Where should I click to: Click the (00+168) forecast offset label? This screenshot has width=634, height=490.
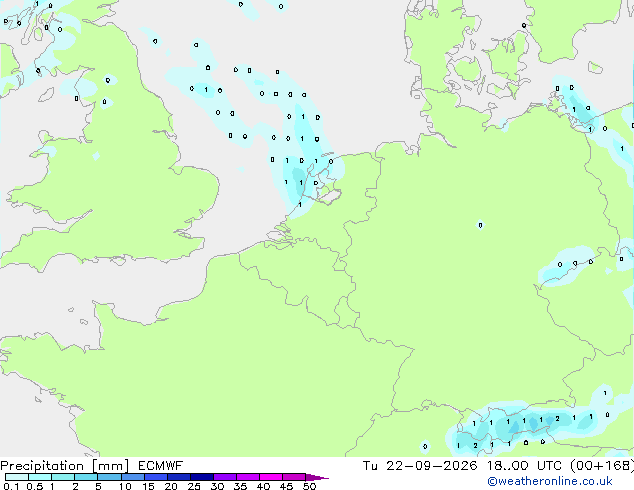[602, 466]
